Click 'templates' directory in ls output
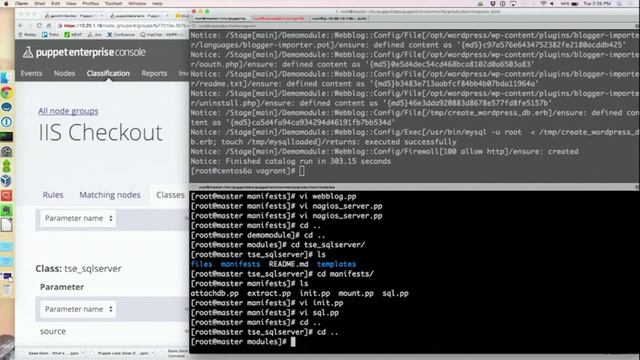Viewport: 640px width, 360px height. coord(336,264)
